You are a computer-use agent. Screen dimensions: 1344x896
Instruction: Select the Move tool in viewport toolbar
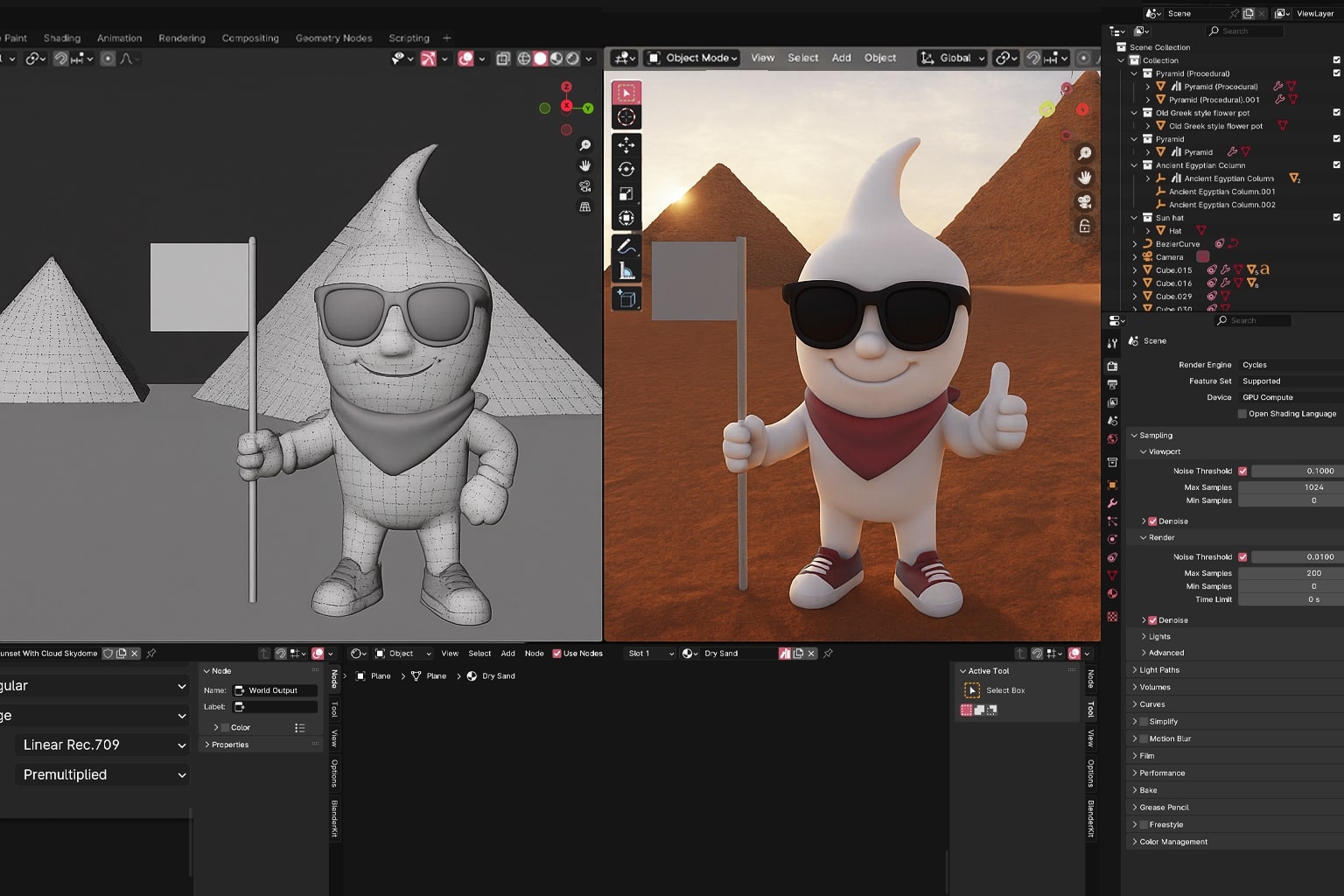[626, 145]
